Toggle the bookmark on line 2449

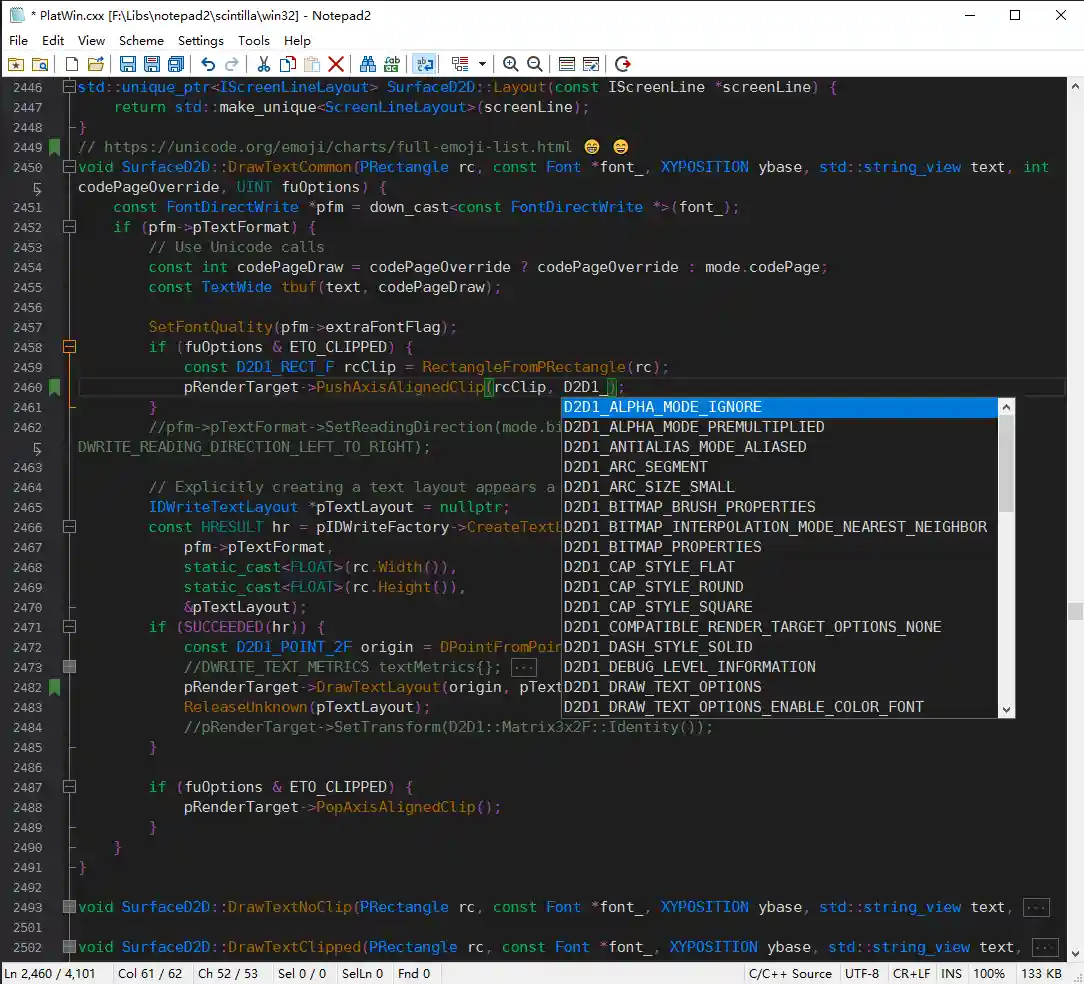pos(55,147)
